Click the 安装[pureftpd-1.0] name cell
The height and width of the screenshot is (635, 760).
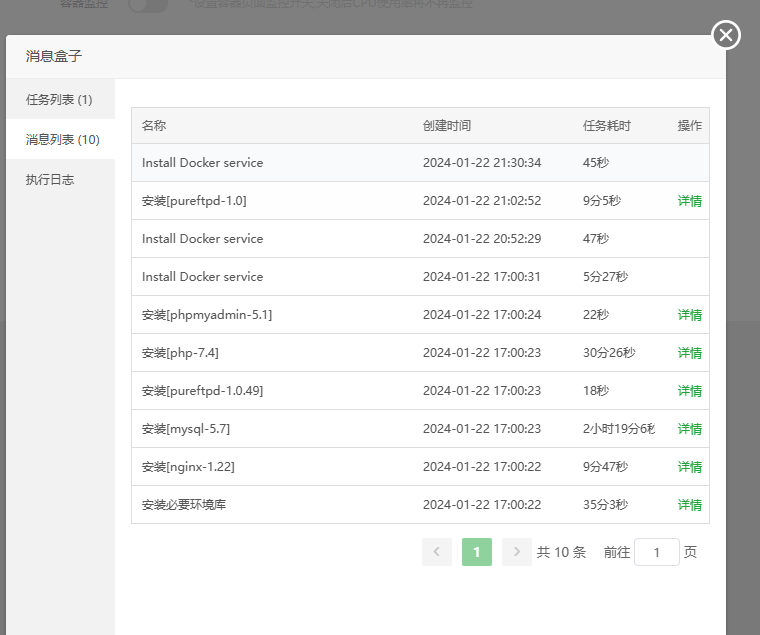[194, 201]
